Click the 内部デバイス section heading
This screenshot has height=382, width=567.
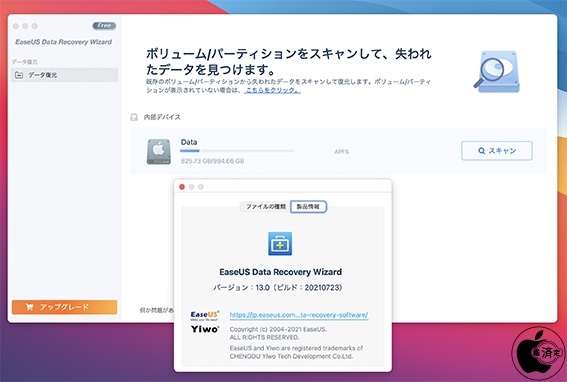point(162,117)
